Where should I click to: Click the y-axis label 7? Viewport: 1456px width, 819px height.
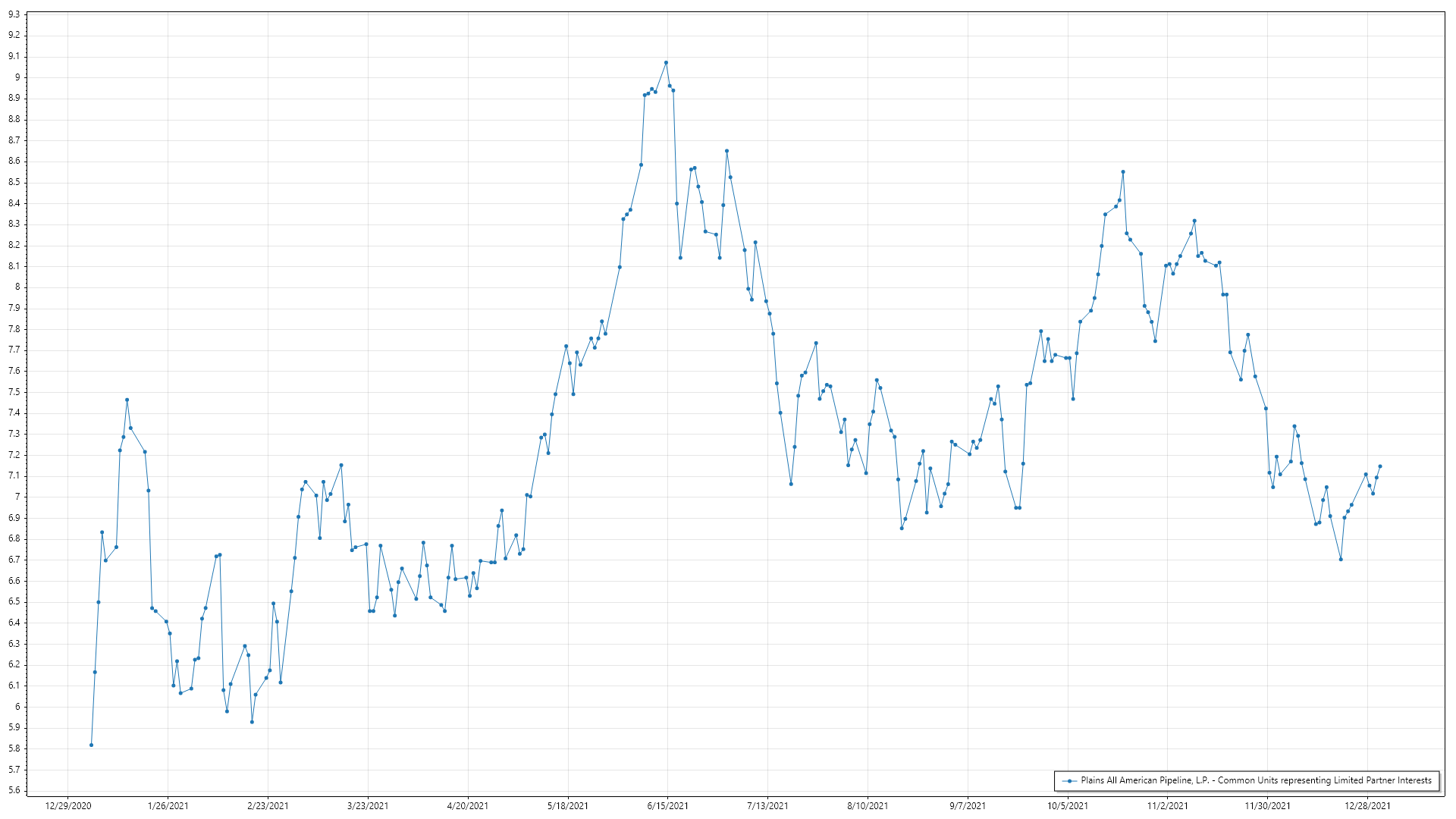pyautogui.click(x=17, y=497)
